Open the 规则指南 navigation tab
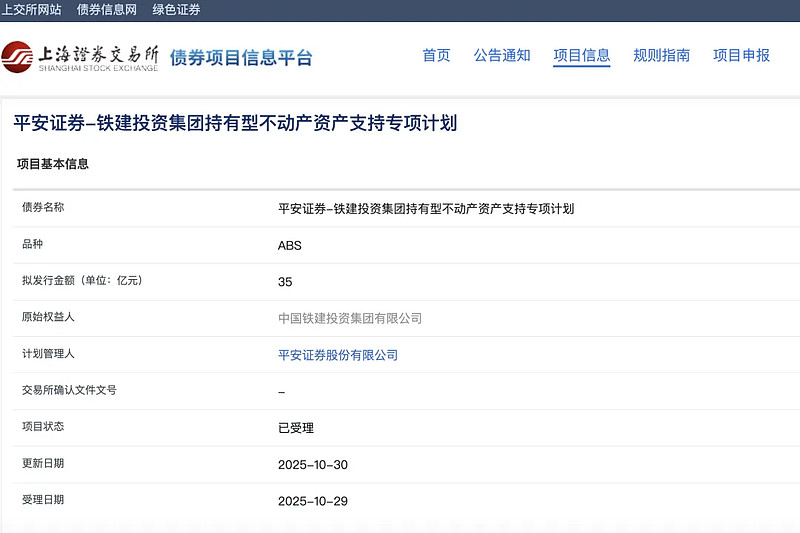The width and height of the screenshot is (800, 533). point(661,55)
